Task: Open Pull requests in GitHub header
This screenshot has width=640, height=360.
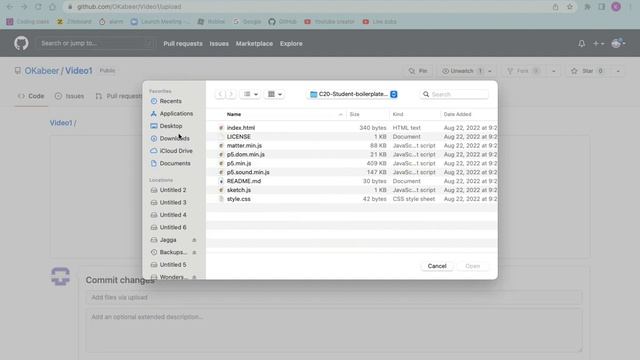Action: coord(183,44)
